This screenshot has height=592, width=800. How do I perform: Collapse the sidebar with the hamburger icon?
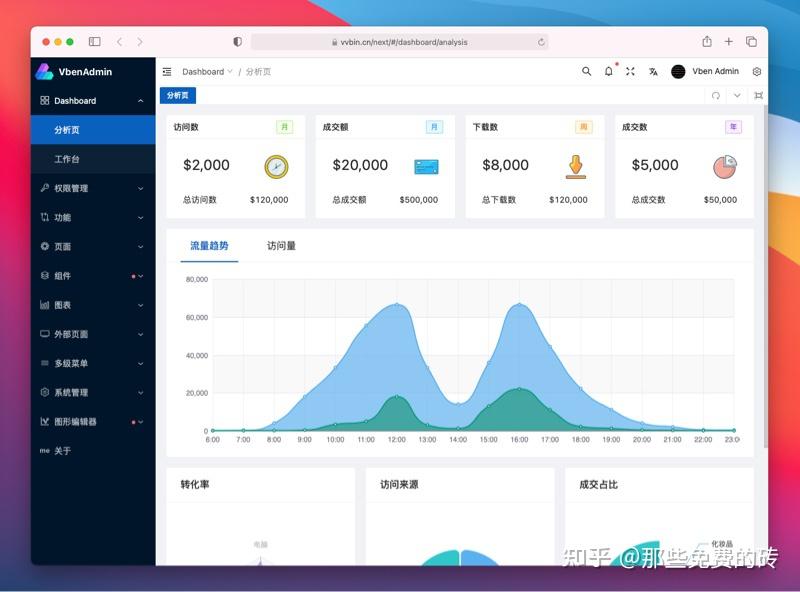[x=167, y=71]
